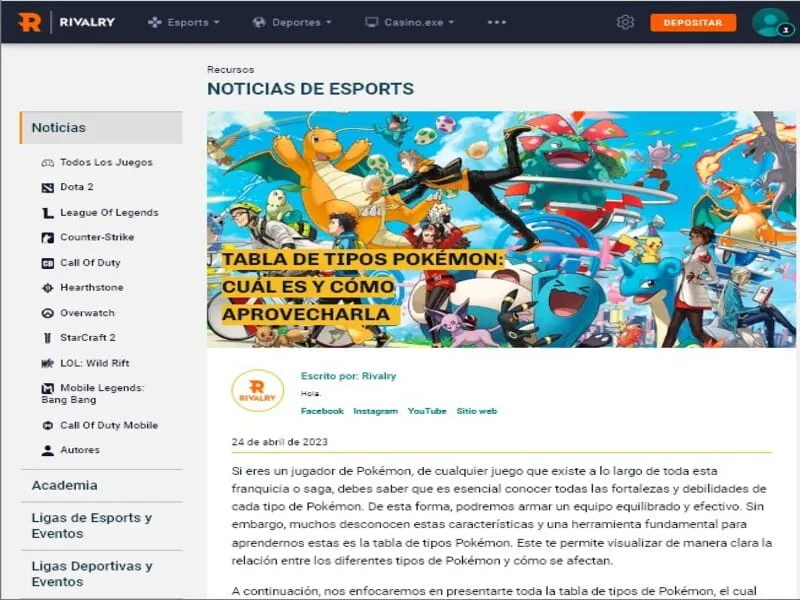The image size is (800, 600).
Task: Click the StarCraft 2 icon
Action: (x=47, y=338)
